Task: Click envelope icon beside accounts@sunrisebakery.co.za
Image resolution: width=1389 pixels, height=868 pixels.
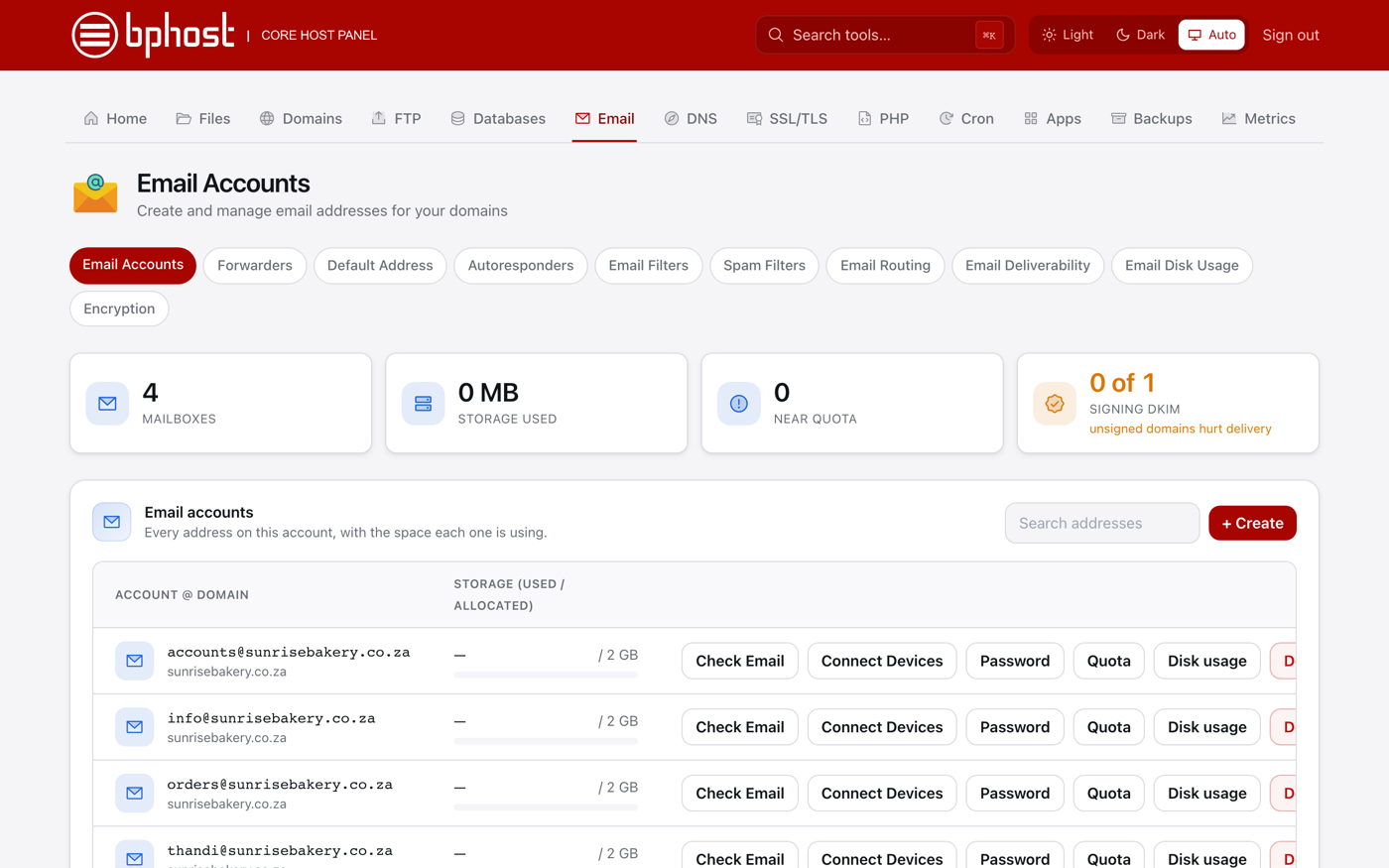Action: point(134,661)
